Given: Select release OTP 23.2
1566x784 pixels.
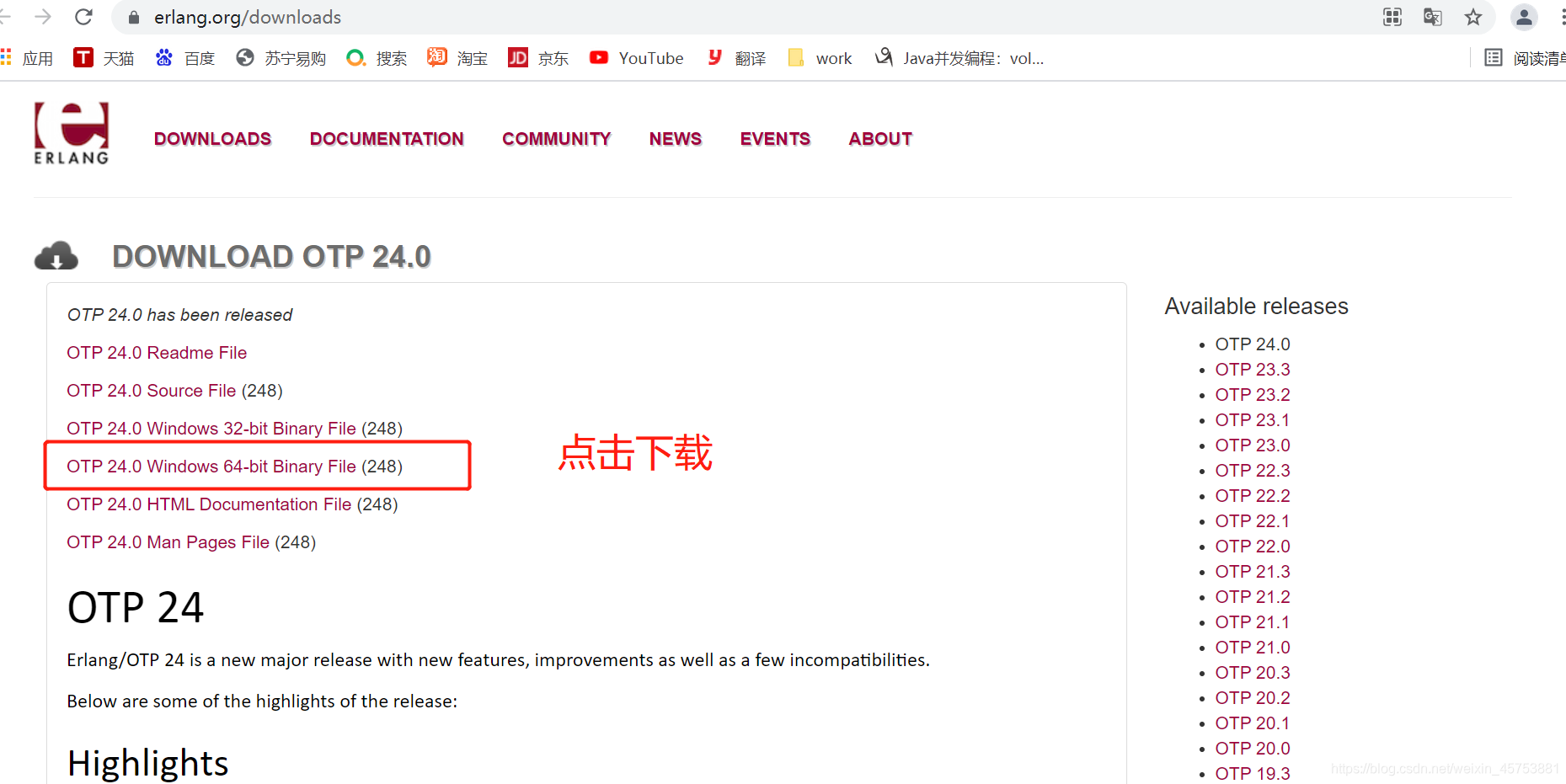Looking at the screenshot, I should pos(1253,395).
